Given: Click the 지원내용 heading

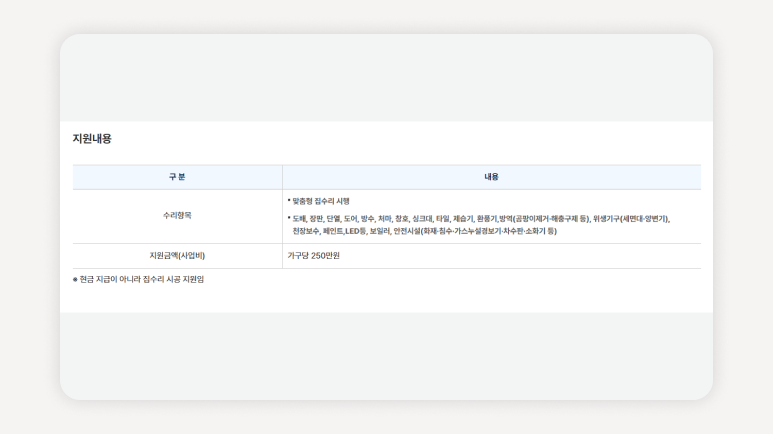Looking at the screenshot, I should 92,139.
